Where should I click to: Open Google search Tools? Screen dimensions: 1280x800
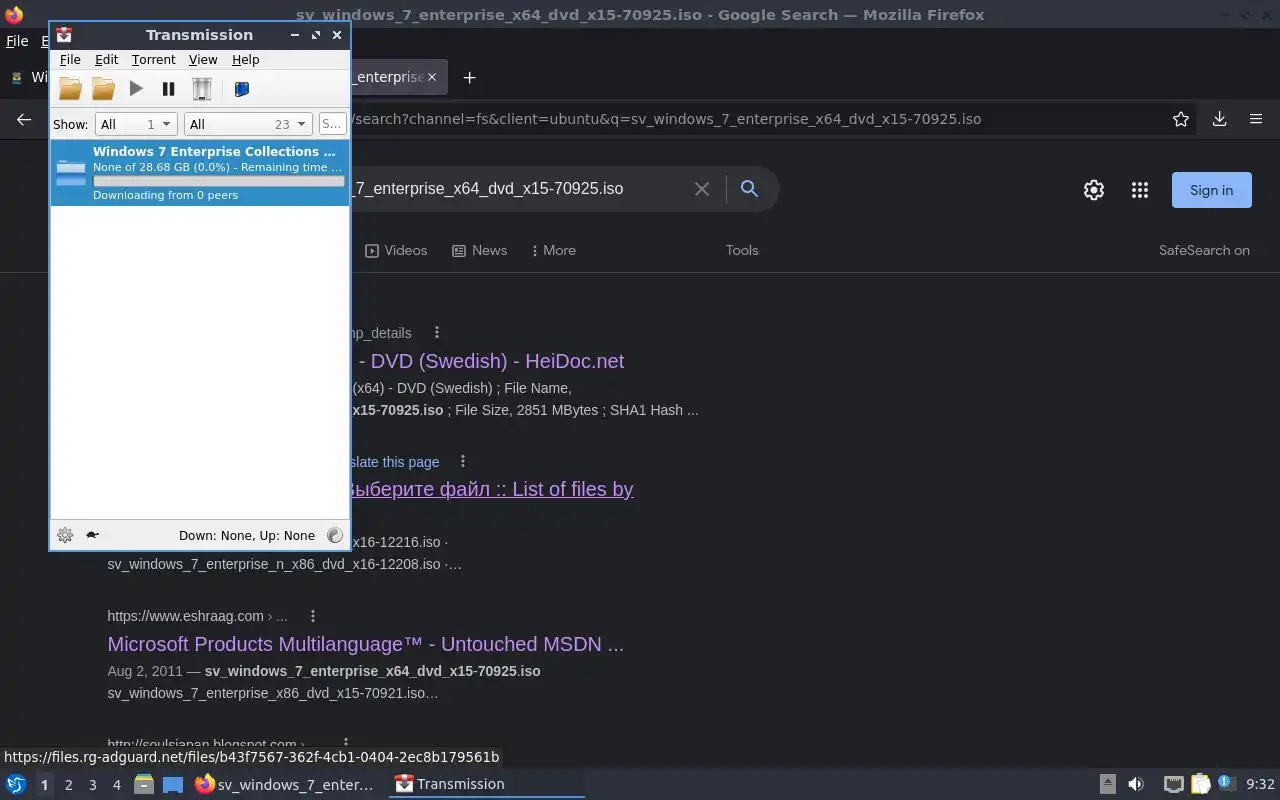click(742, 250)
